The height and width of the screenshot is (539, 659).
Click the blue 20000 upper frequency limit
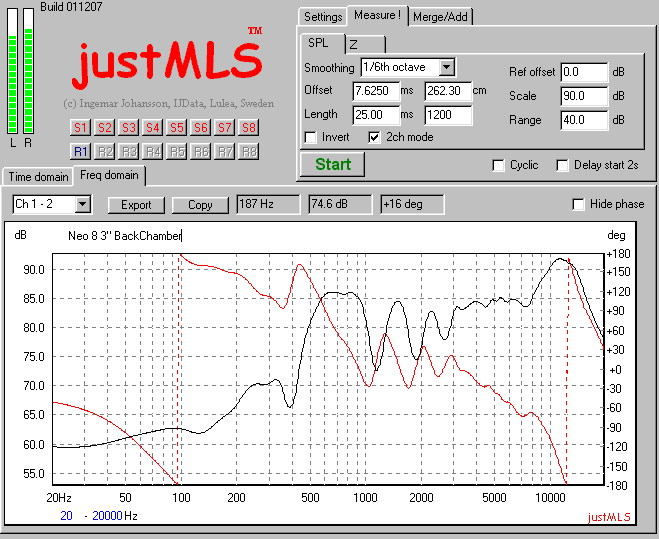click(107, 515)
